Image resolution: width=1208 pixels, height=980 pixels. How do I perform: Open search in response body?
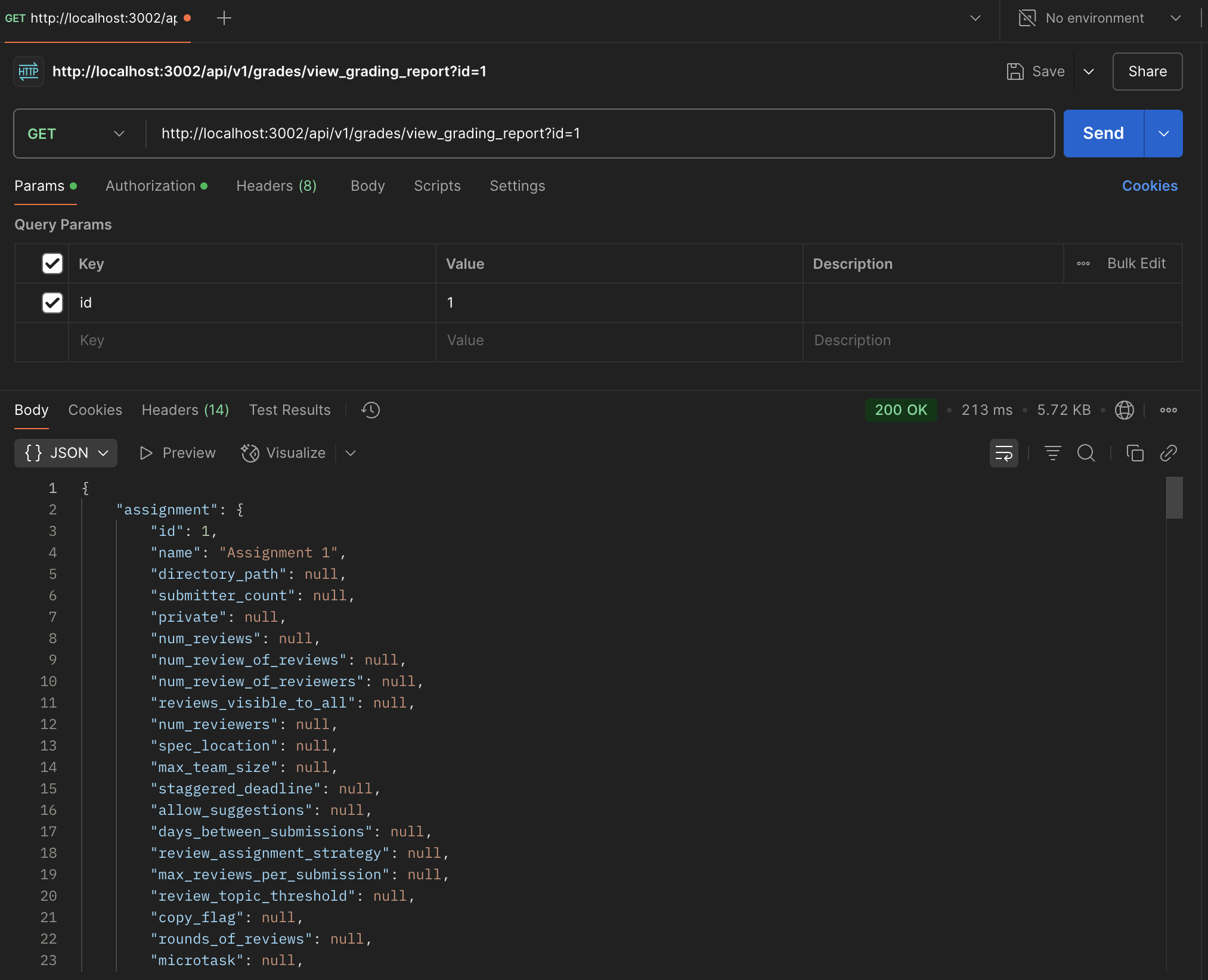point(1086,453)
